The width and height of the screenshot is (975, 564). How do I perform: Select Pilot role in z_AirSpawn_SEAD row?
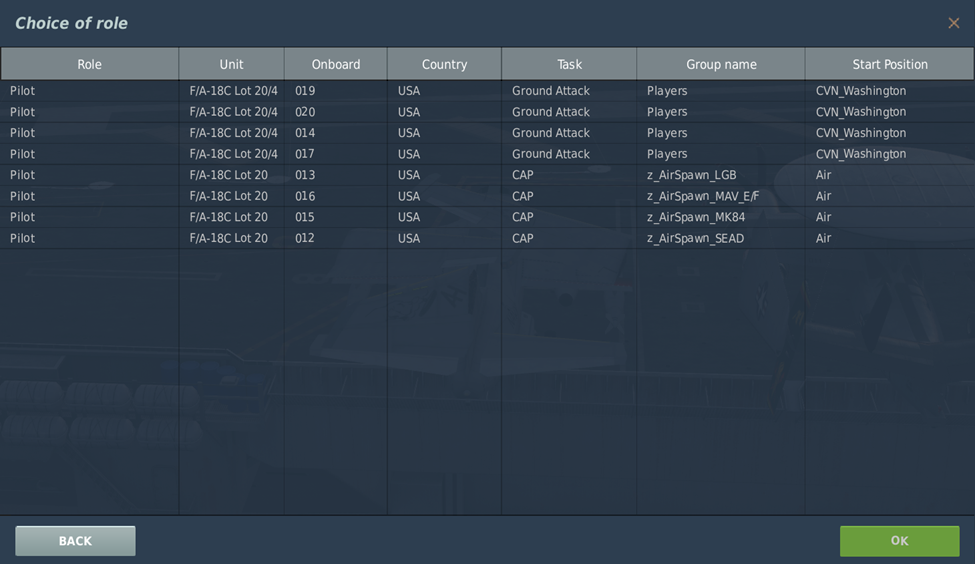point(22,238)
